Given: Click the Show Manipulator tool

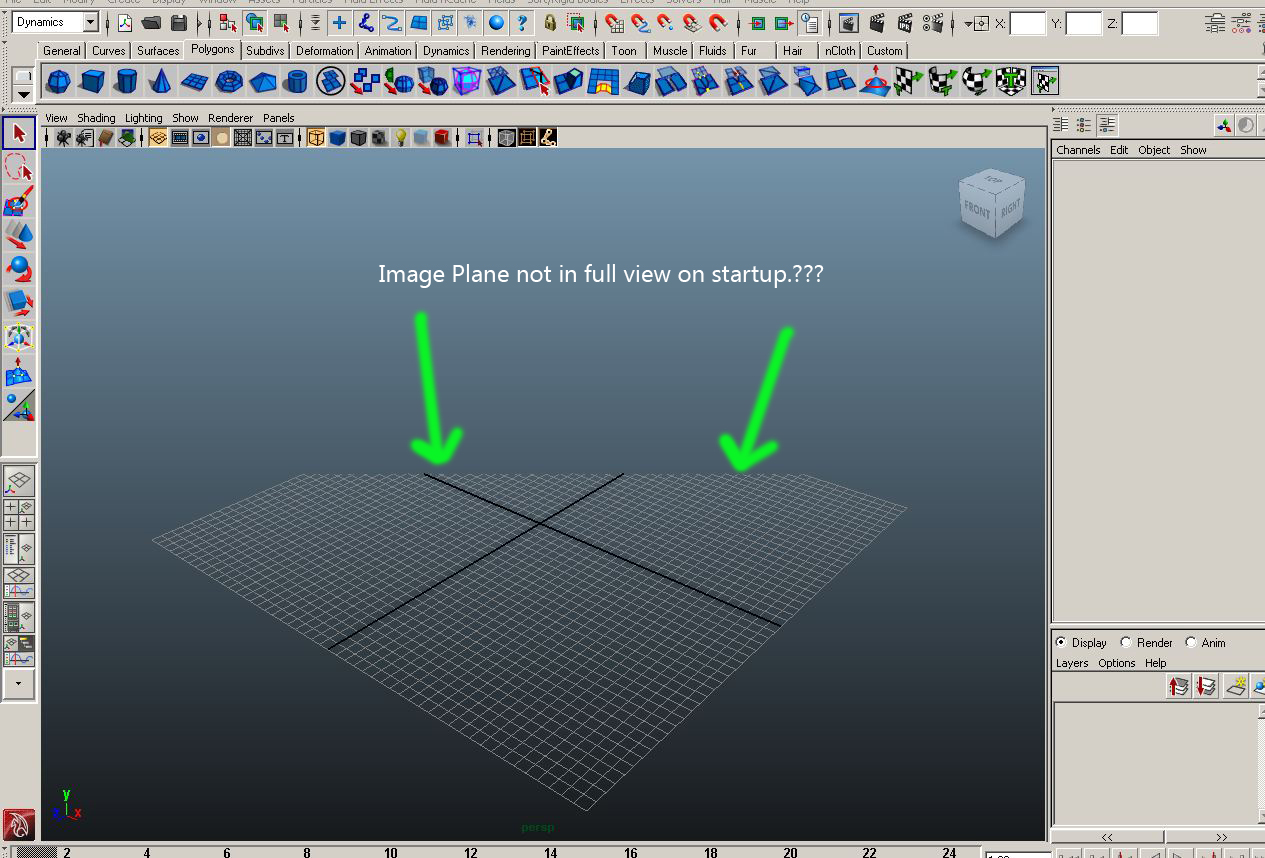Looking at the screenshot, I should point(19,405).
